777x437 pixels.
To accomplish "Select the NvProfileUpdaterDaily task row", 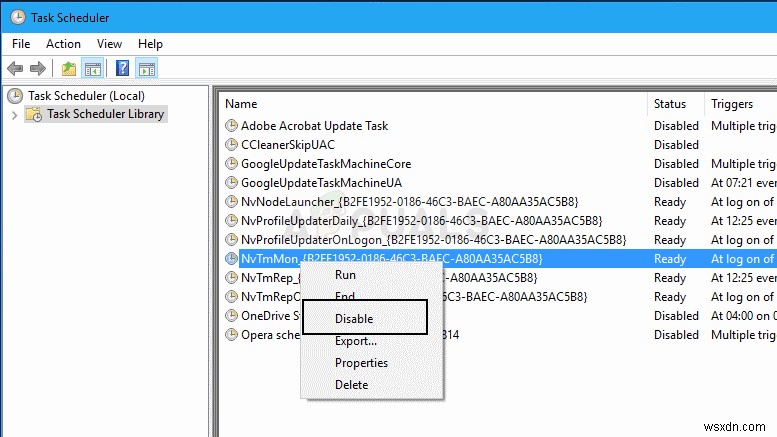I will click(x=422, y=220).
